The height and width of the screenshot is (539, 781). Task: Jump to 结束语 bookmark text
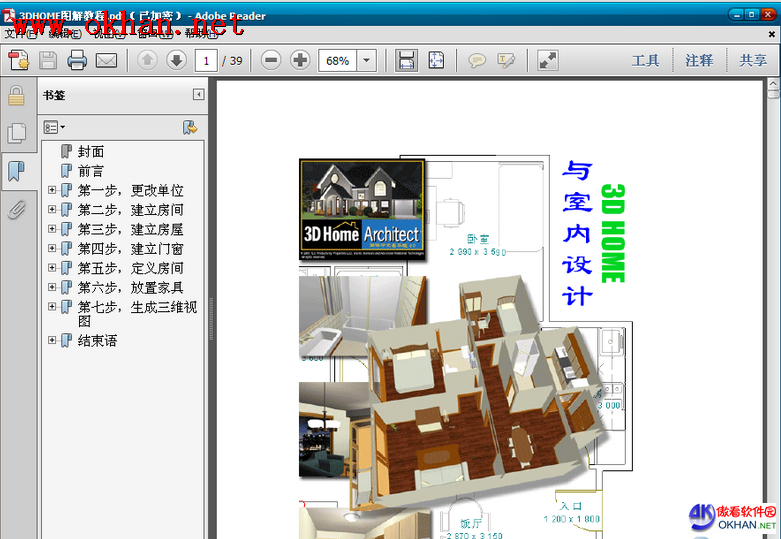point(97,341)
